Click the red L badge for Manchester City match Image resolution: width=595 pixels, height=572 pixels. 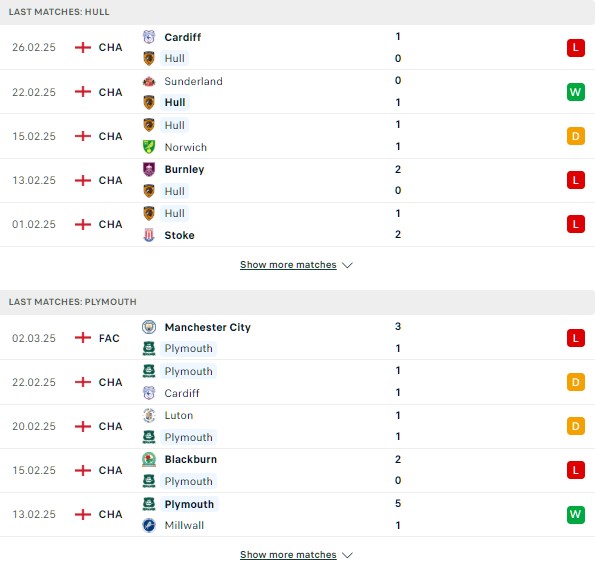(x=576, y=338)
